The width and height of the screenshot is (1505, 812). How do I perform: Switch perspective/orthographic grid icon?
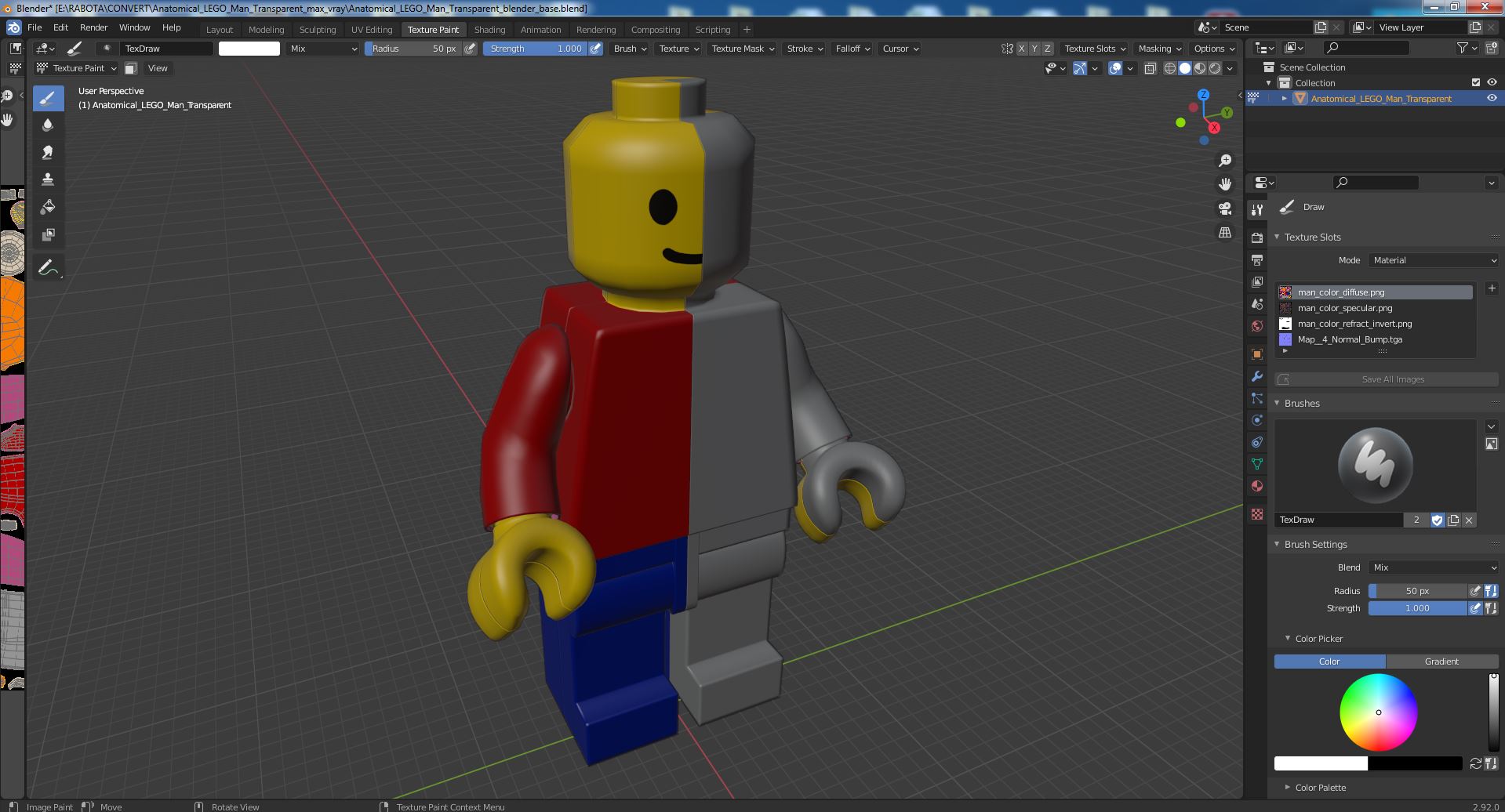[x=1224, y=232]
